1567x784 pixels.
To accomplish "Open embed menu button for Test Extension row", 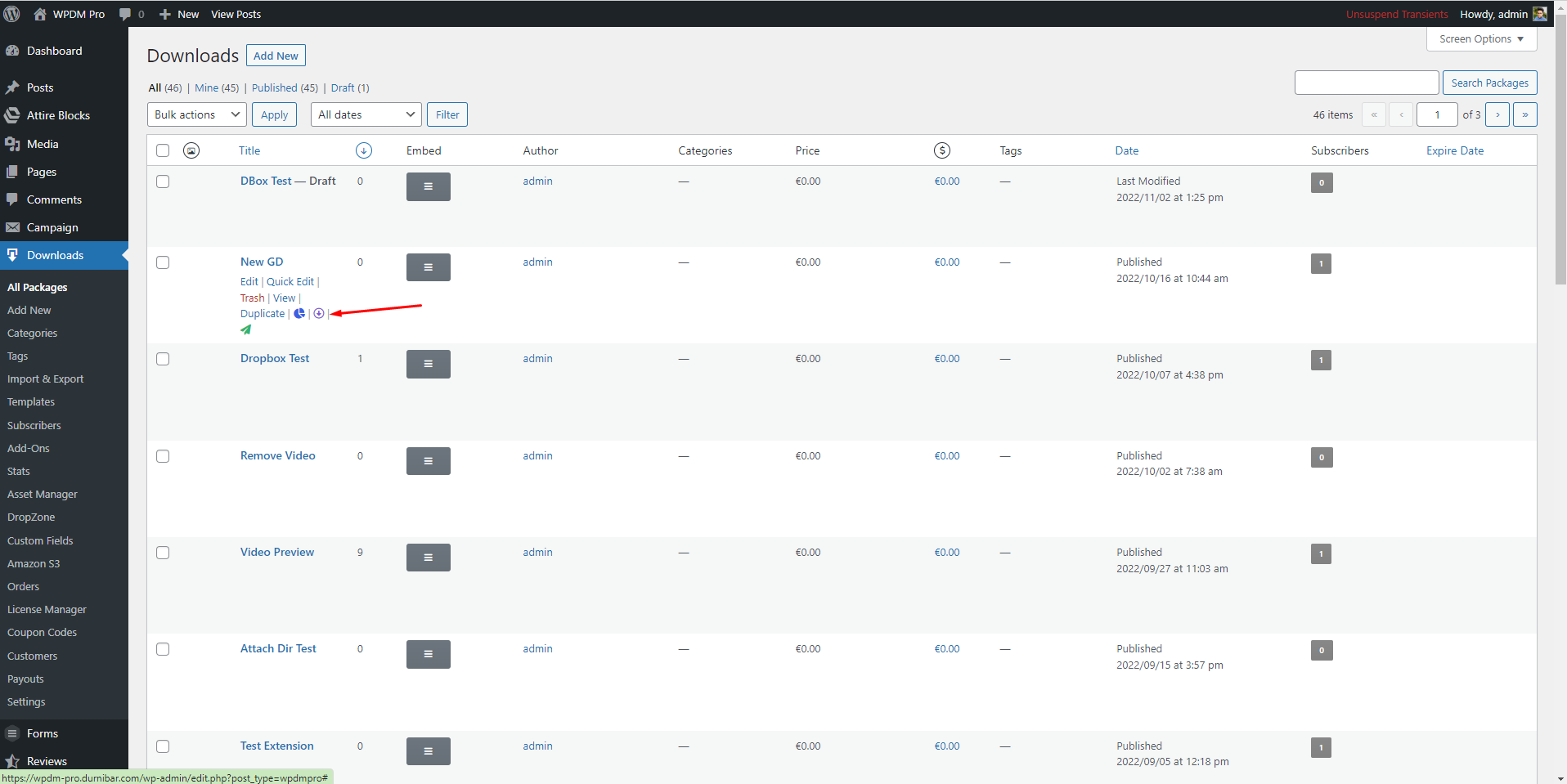I will click(428, 751).
